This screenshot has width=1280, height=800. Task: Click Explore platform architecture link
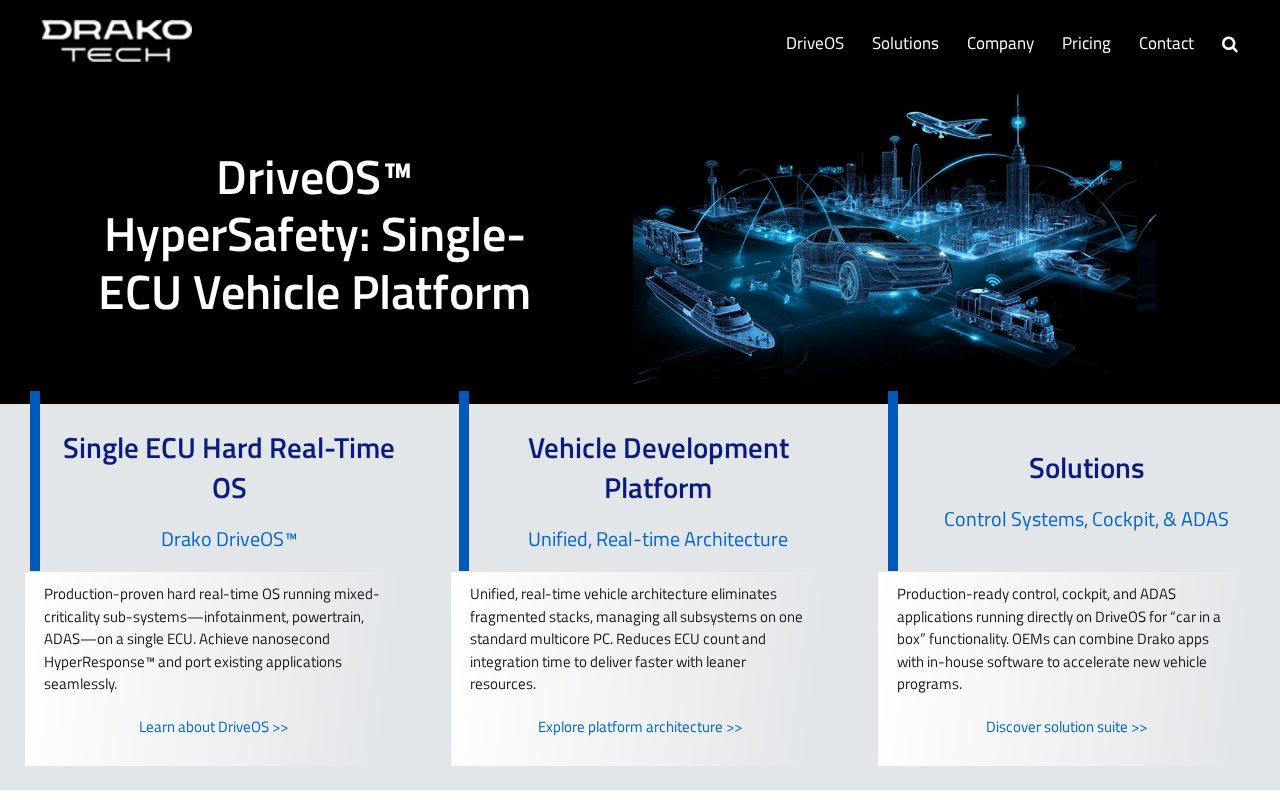pos(640,727)
